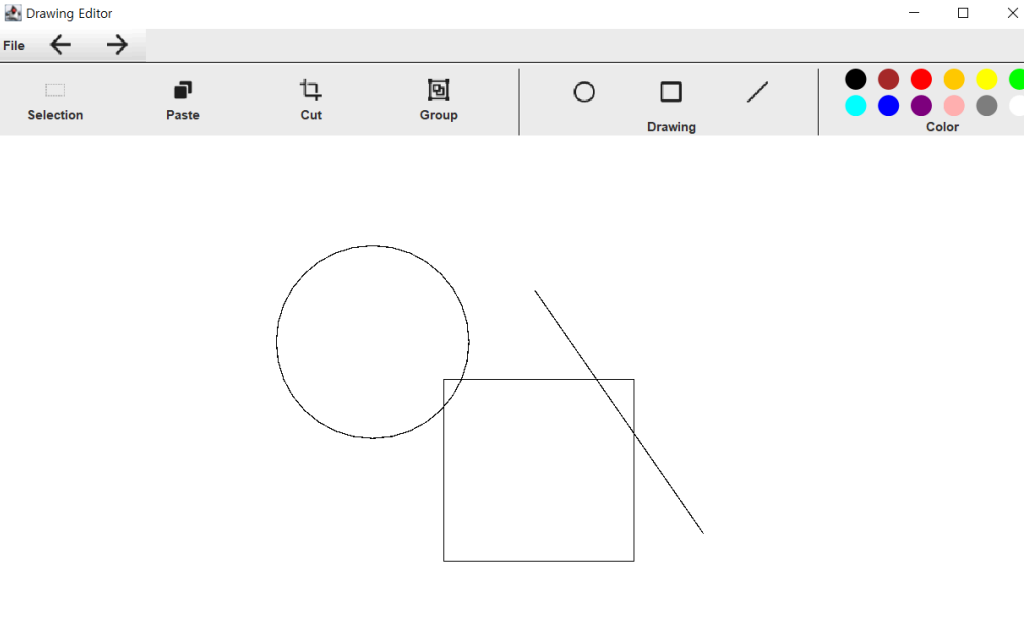
Task: Select the circle drawing tool
Action: (x=584, y=92)
